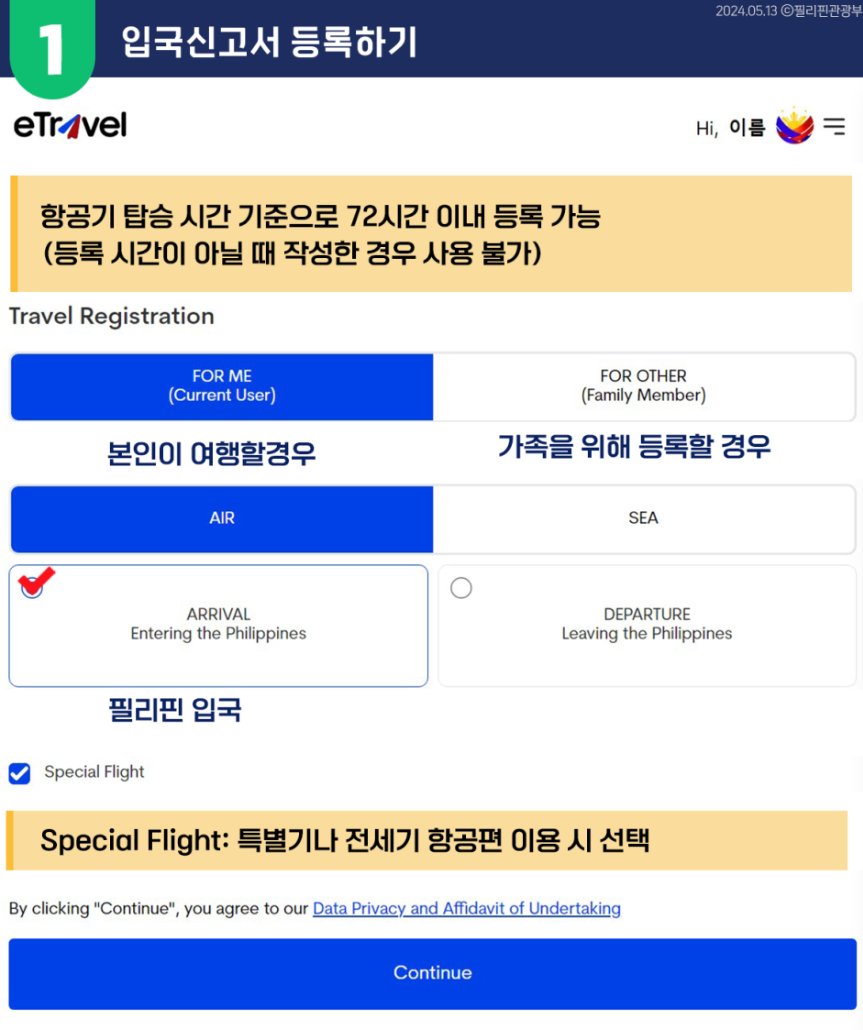Select the DEPARTURE radio button
Viewport: 863px width, 1030px height.
(461, 587)
